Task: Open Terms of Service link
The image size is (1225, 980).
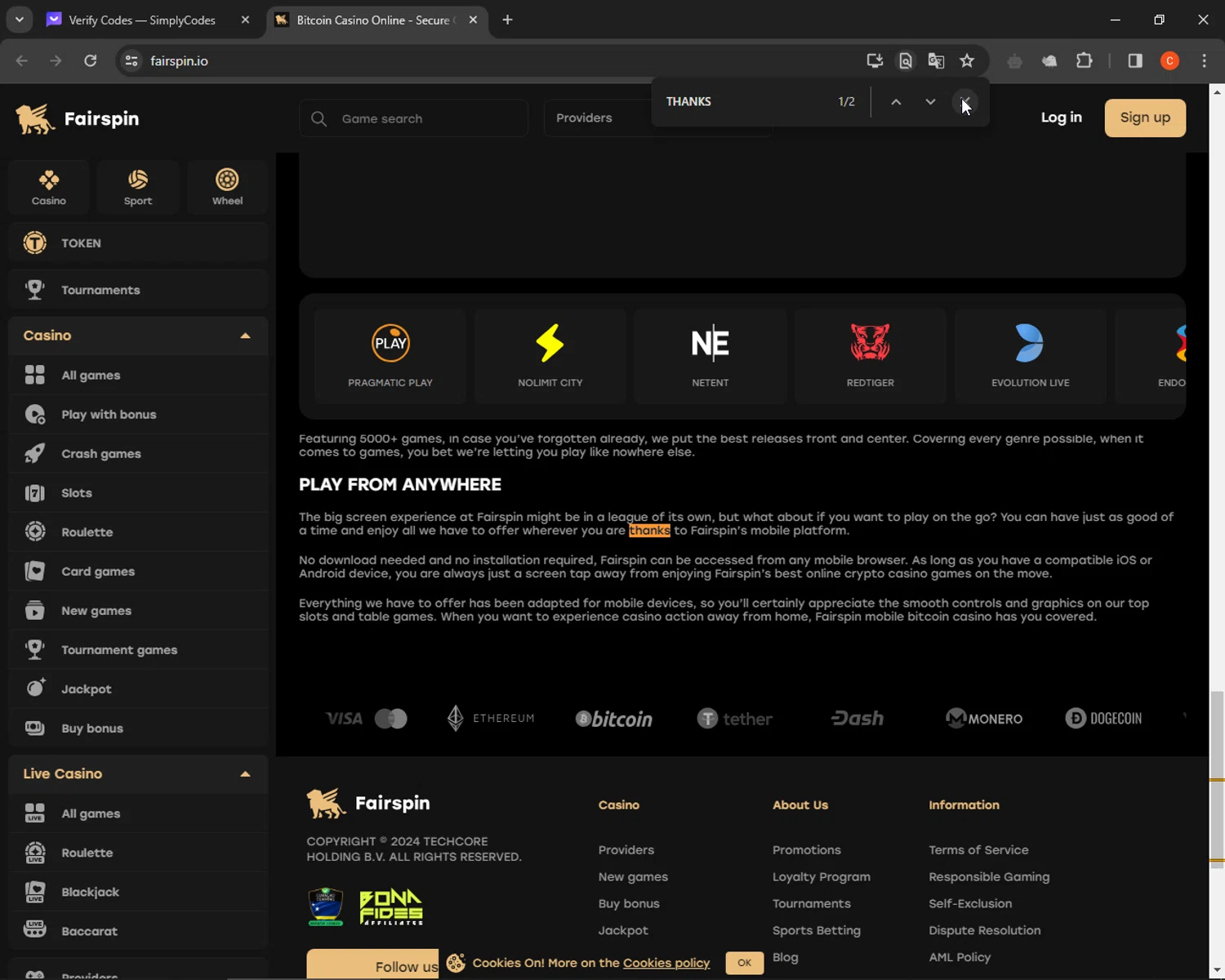Action: point(978,850)
